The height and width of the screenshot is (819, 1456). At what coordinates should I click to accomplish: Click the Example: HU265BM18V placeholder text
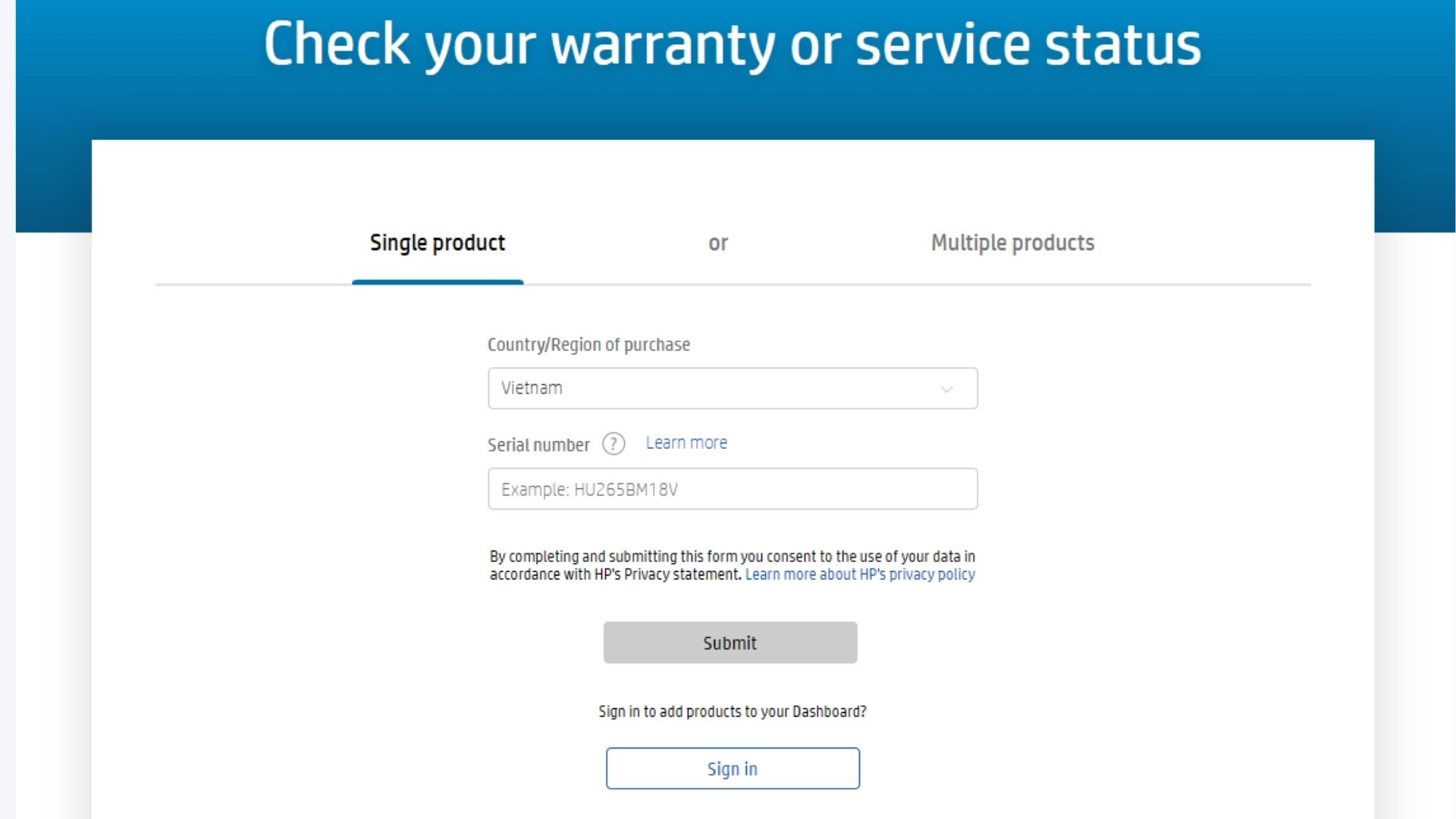(589, 489)
